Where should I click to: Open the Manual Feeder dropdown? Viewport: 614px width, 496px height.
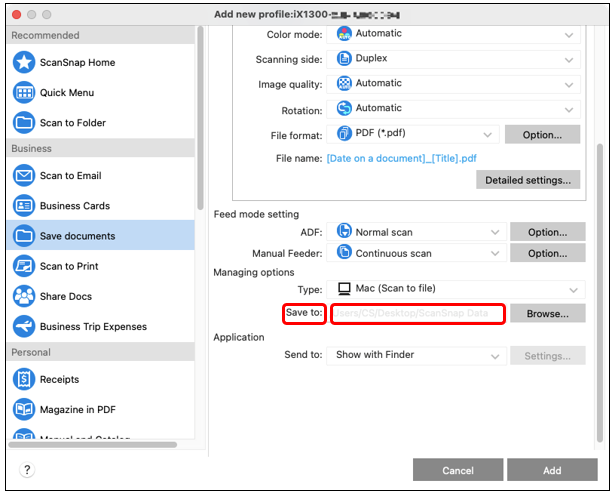(417, 253)
